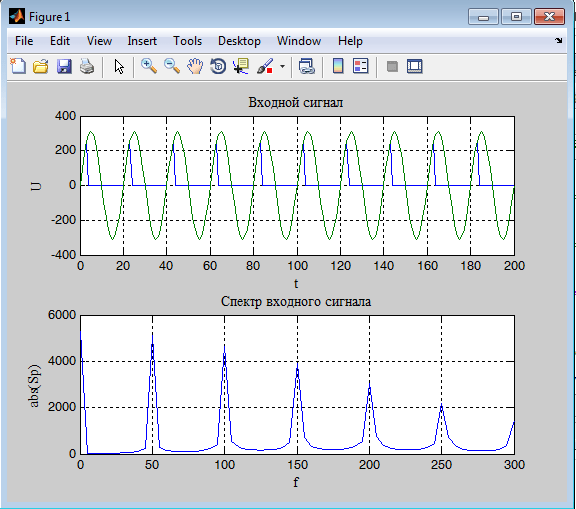Show plot tools and dock figure

click(415, 66)
